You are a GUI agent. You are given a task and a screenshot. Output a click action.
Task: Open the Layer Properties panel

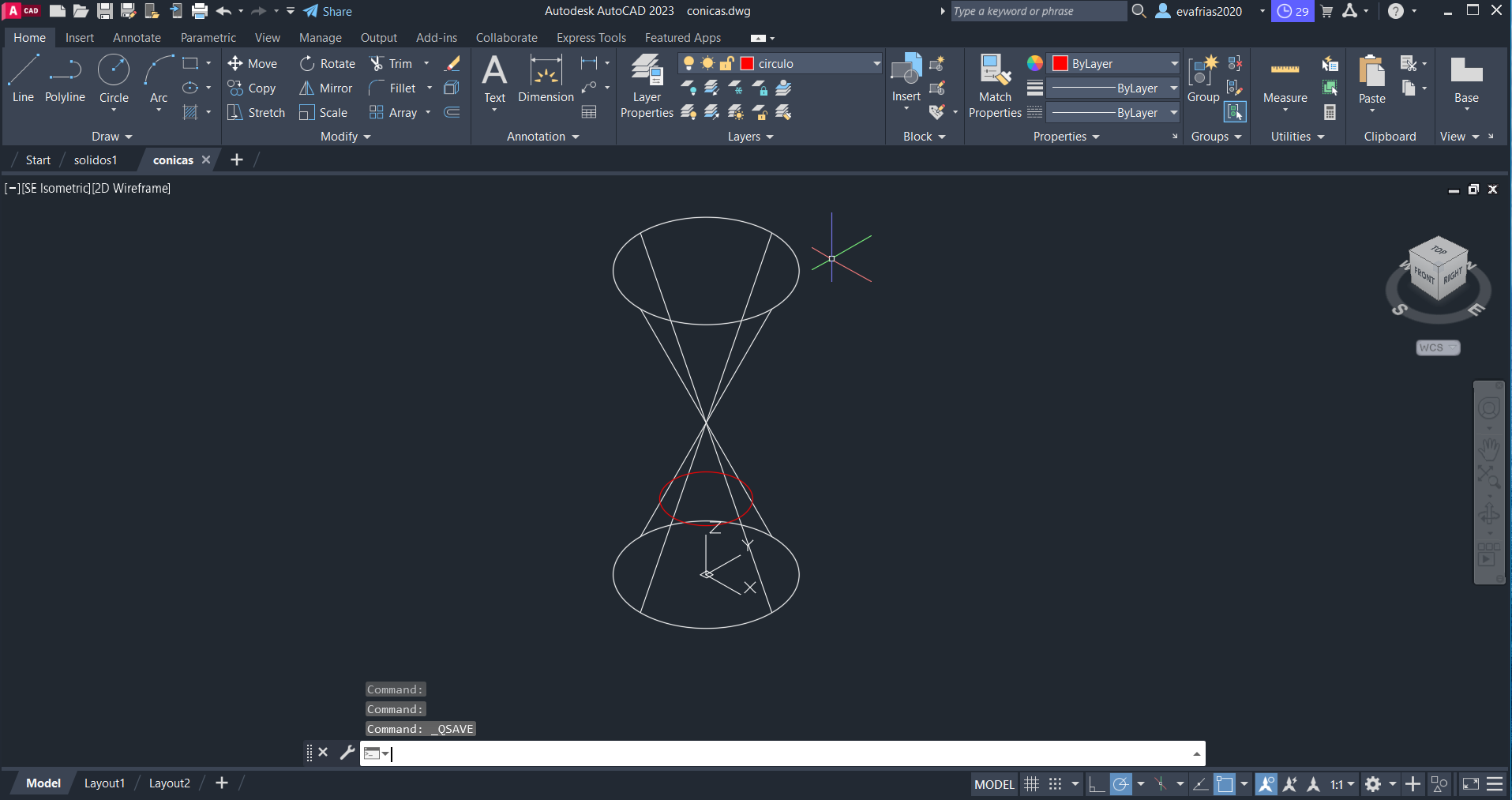[647, 86]
